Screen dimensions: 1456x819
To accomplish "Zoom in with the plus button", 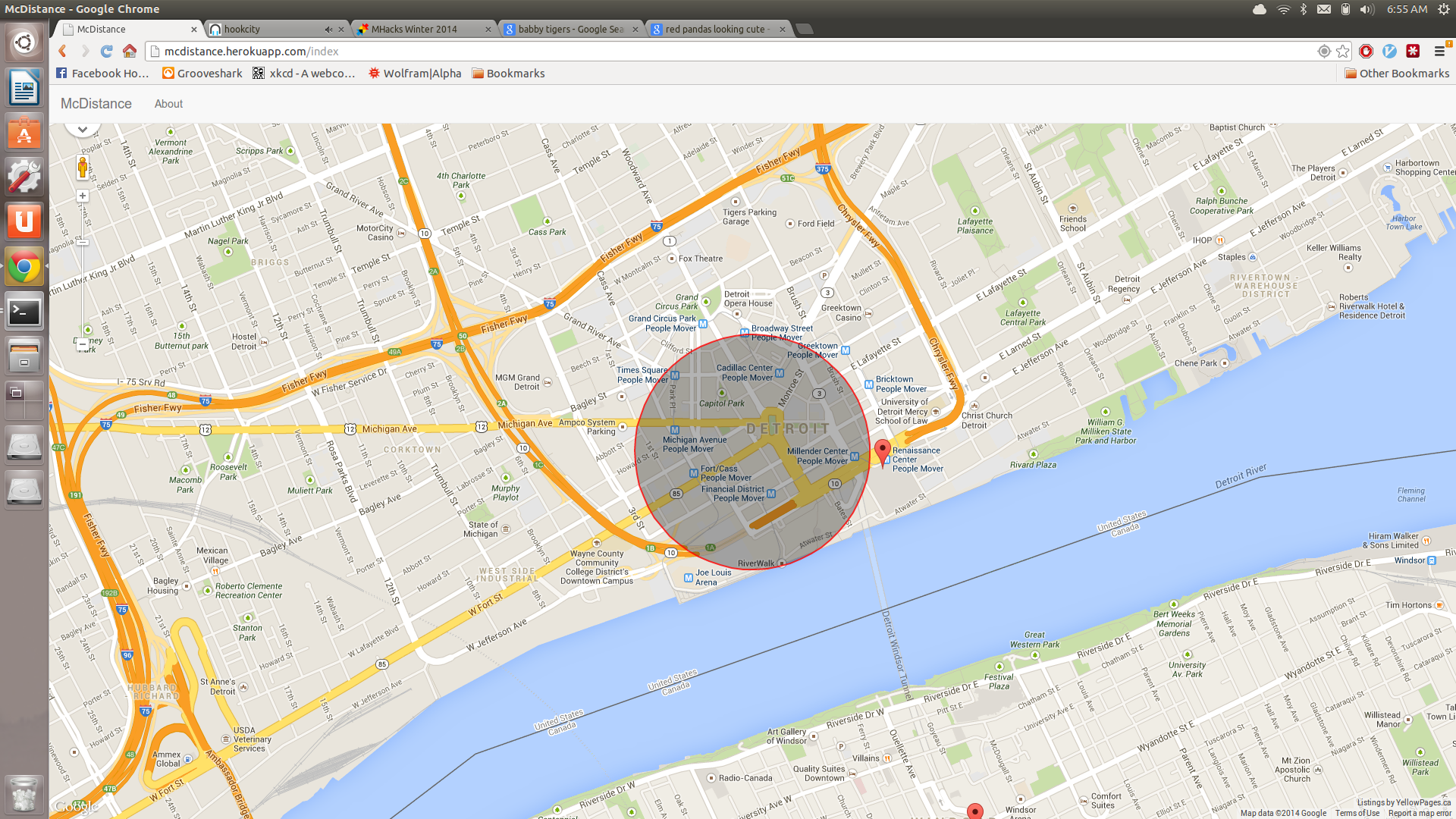I will [x=83, y=196].
